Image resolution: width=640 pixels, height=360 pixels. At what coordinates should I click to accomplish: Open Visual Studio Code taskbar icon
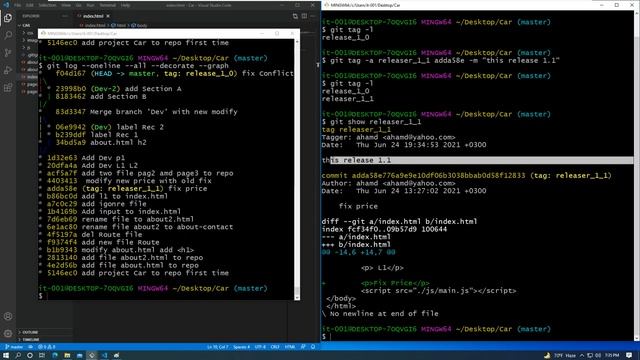(104, 356)
